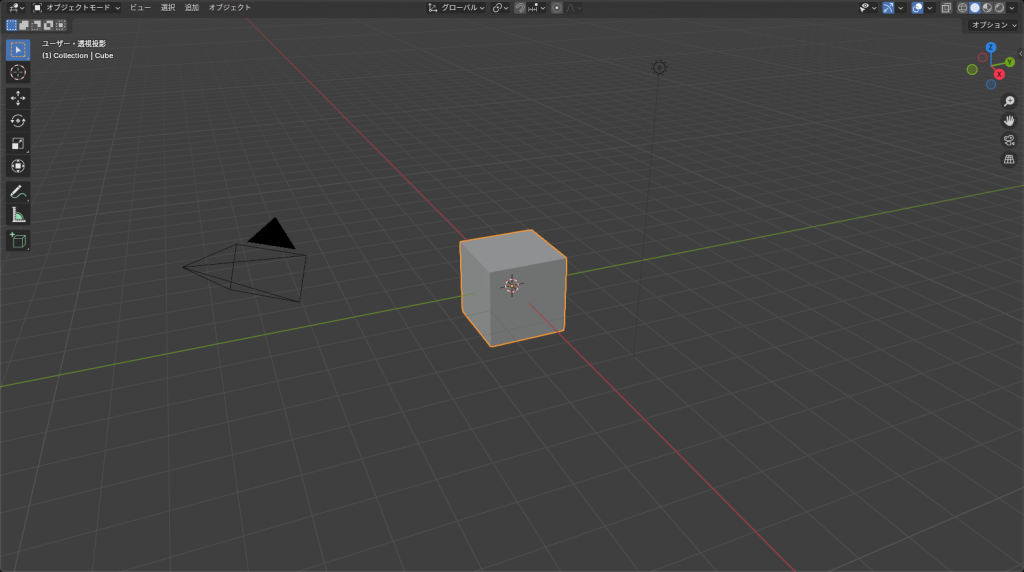Click the negative Z axis gizmo circle
Viewport: 1024px width, 572px height.
(991, 84)
